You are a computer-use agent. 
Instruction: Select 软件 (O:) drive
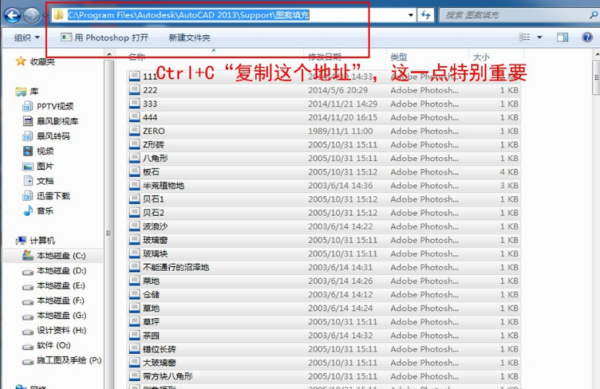coord(46,345)
